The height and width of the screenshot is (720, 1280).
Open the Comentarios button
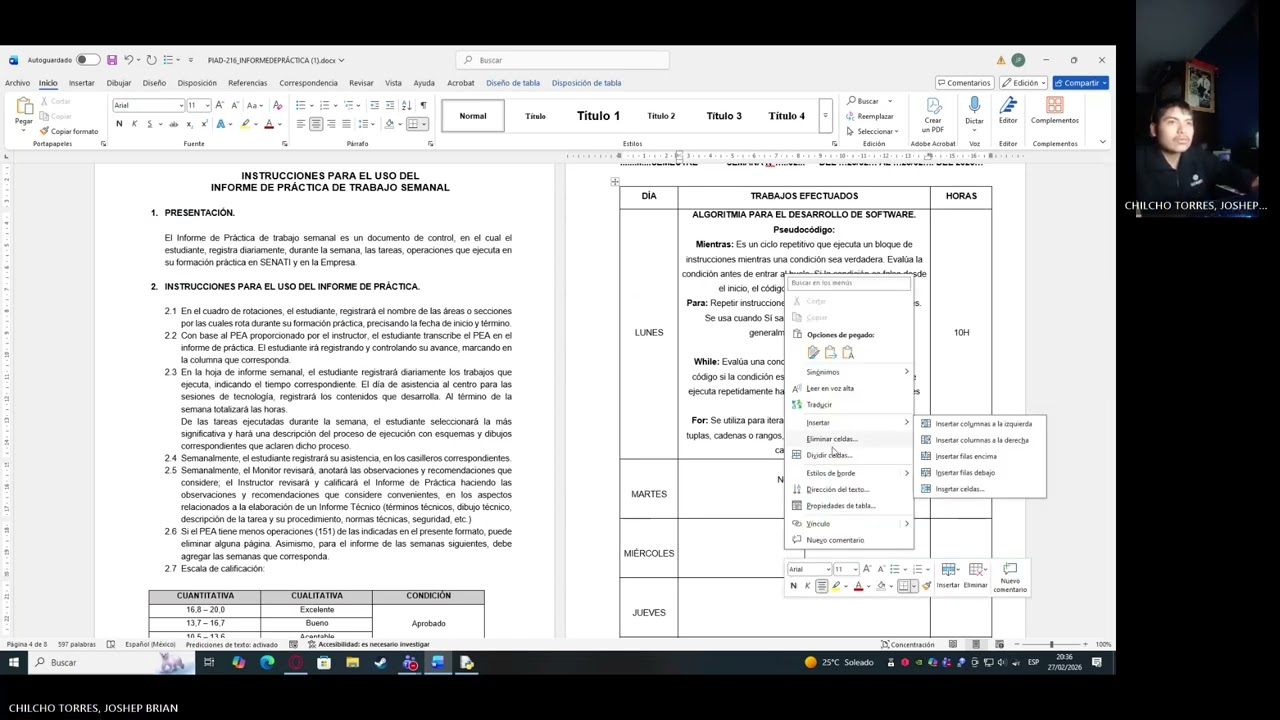tap(964, 83)
